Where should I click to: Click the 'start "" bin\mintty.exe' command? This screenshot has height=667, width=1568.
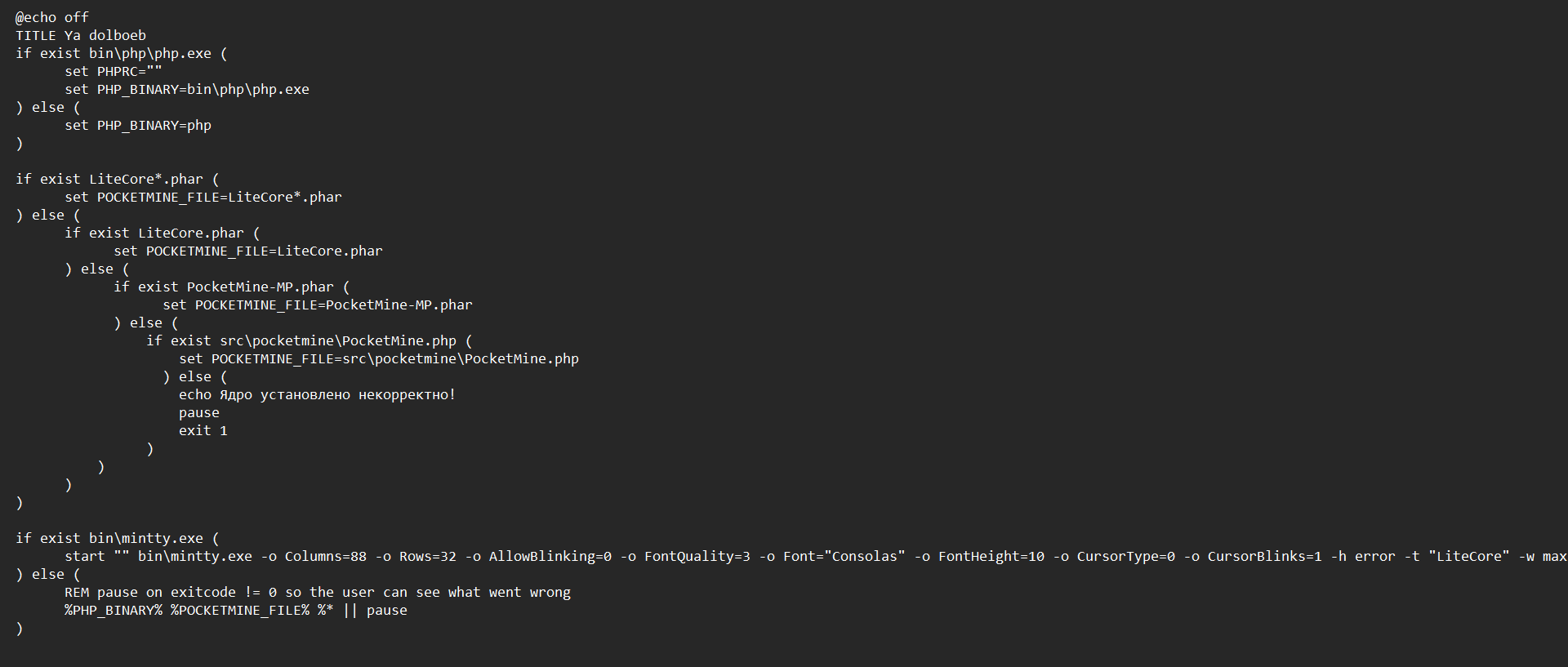(x=816, y=556)
